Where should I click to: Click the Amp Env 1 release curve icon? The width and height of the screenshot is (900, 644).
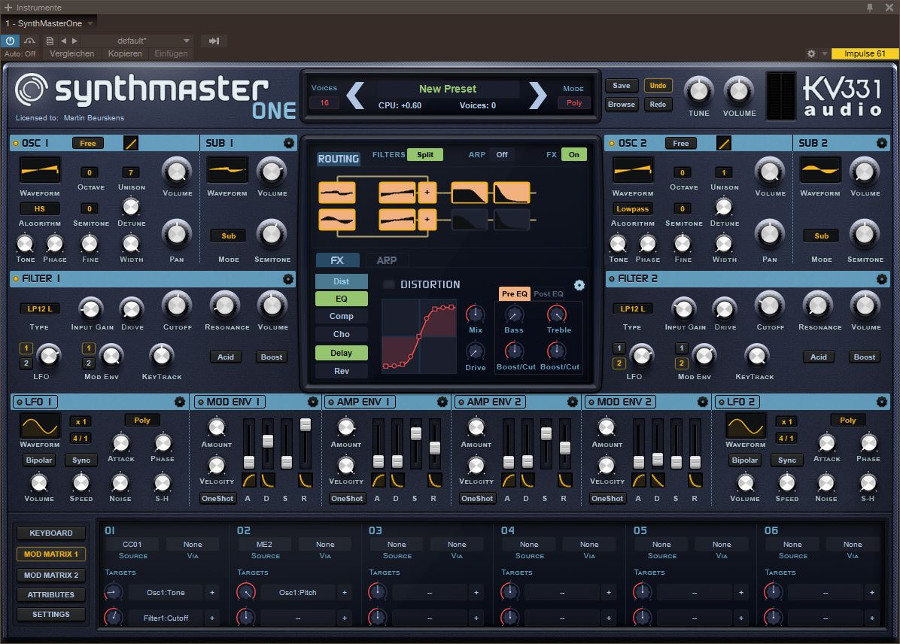435,480
